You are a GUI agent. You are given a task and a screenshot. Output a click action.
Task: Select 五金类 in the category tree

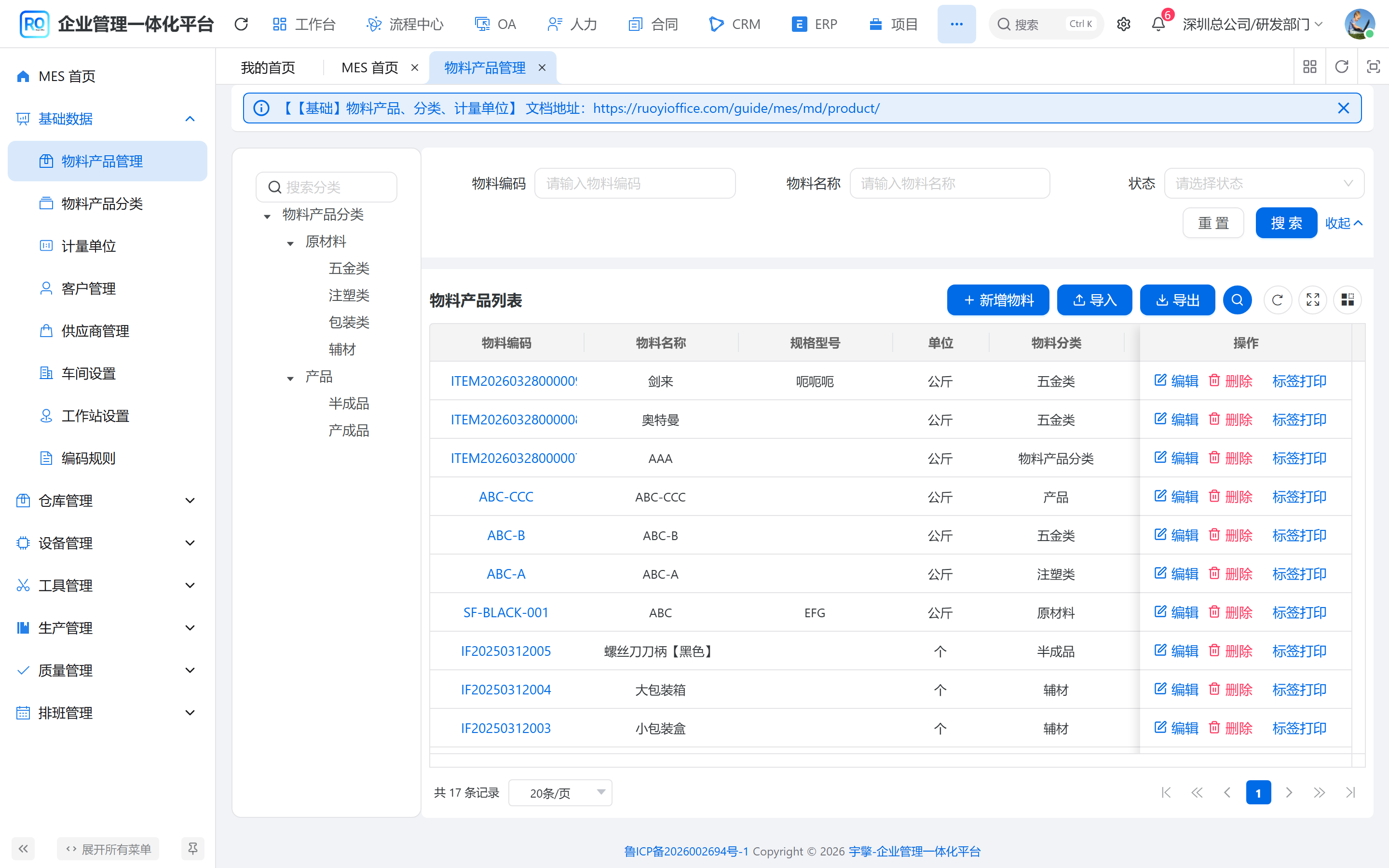[x=349, y=269]
